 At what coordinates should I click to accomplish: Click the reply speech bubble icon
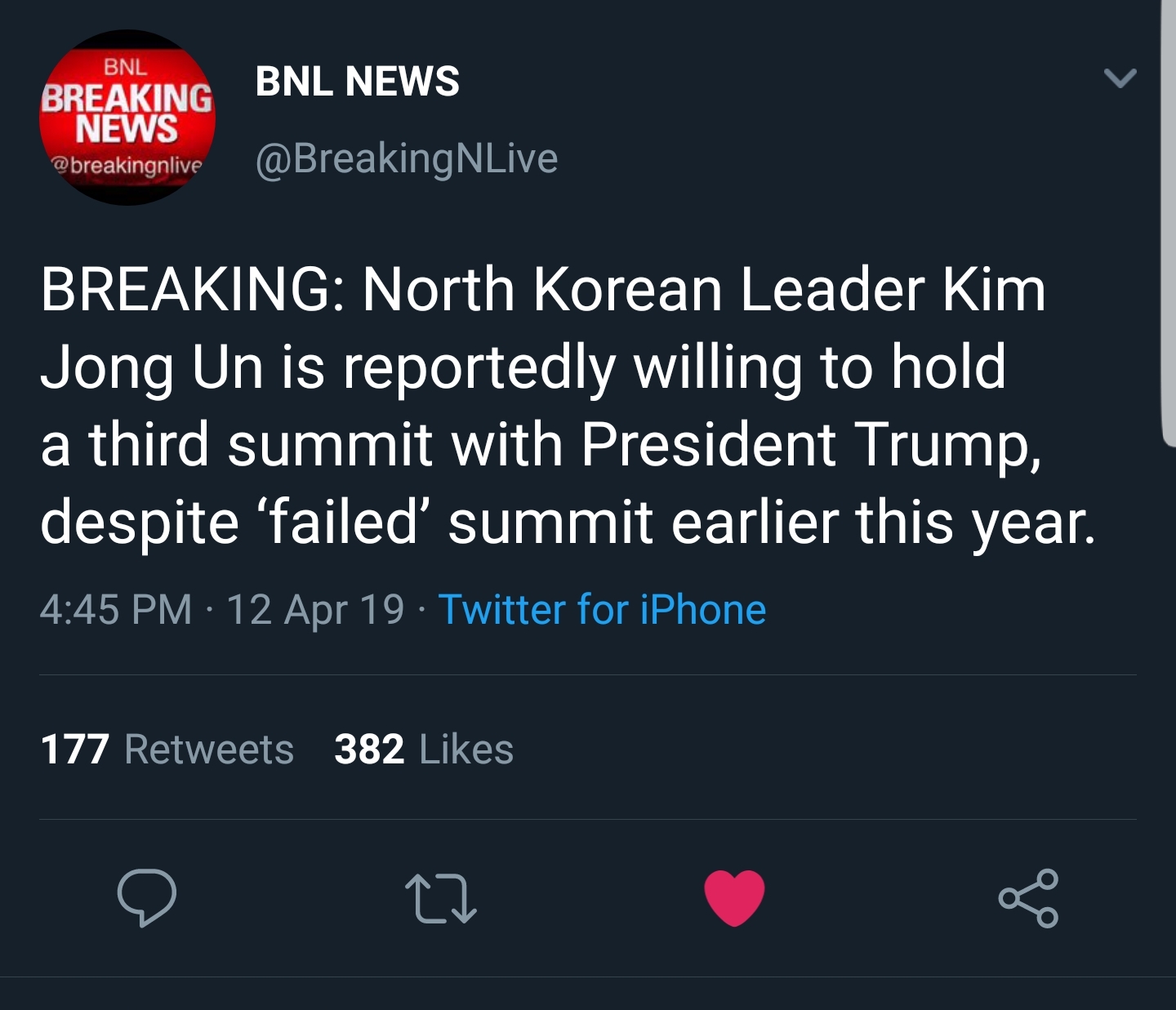click(147, 897)
